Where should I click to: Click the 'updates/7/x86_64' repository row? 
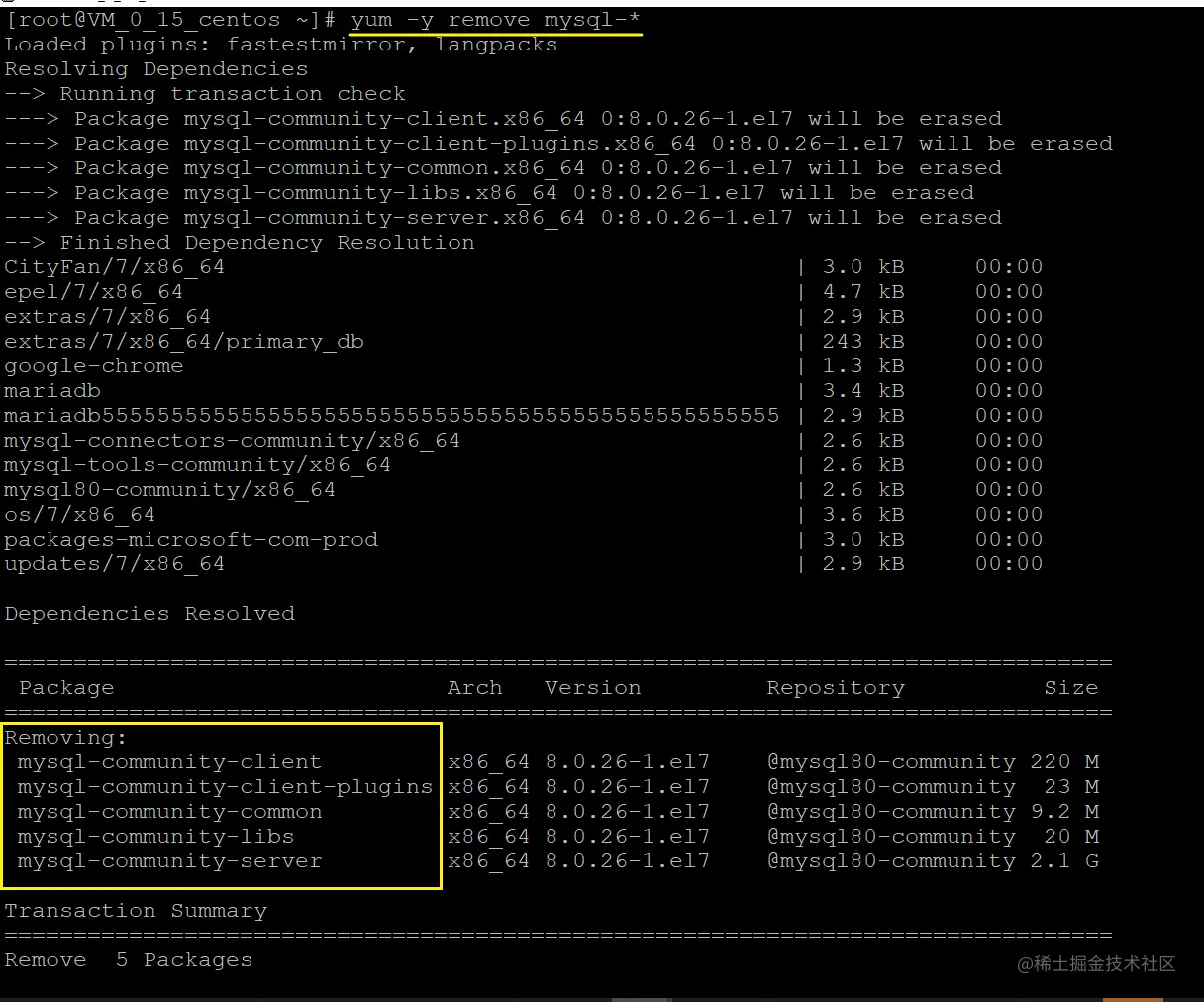(x=524, y=564)
